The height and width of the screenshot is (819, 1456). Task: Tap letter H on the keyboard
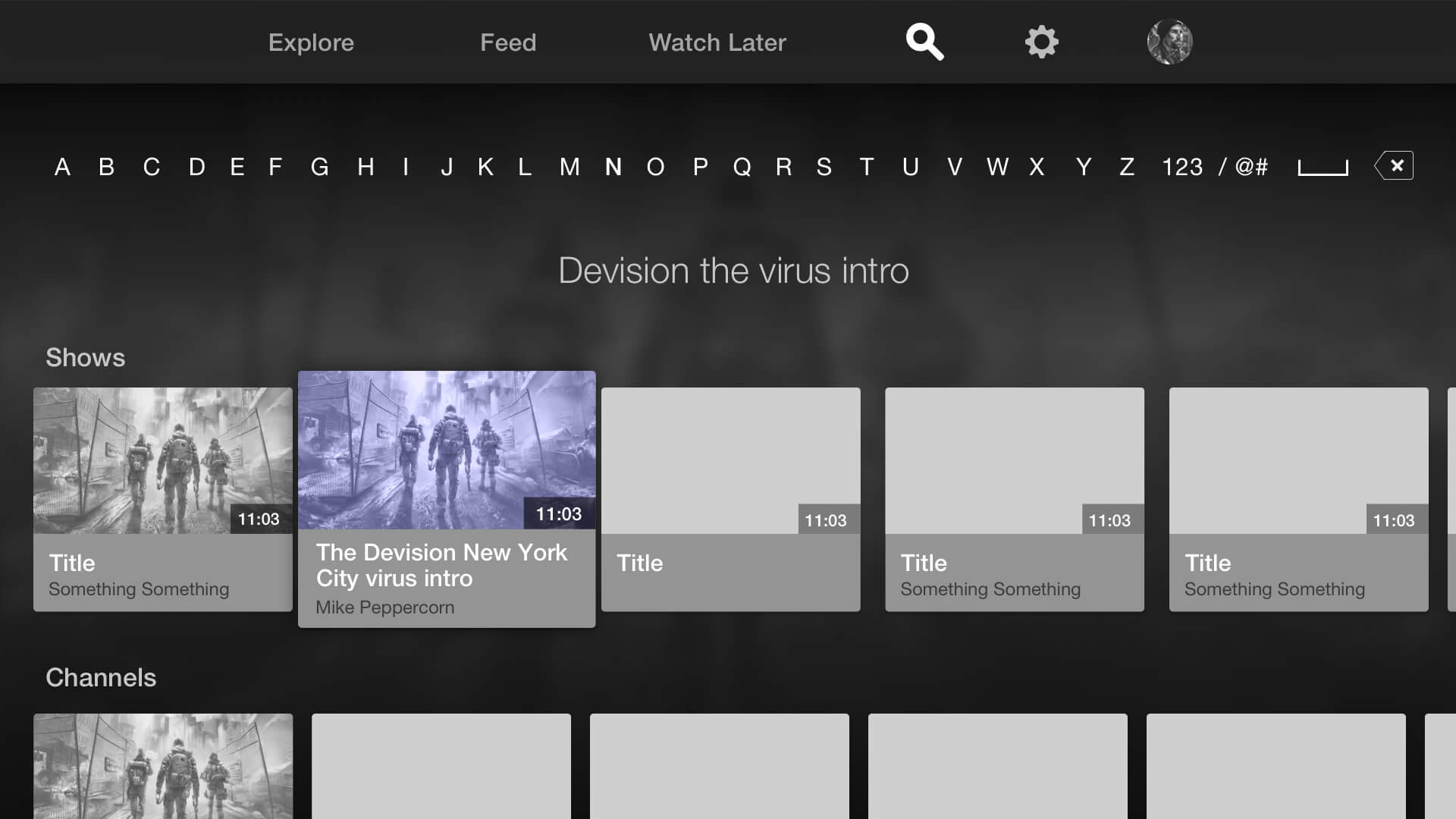click(366, 167)
